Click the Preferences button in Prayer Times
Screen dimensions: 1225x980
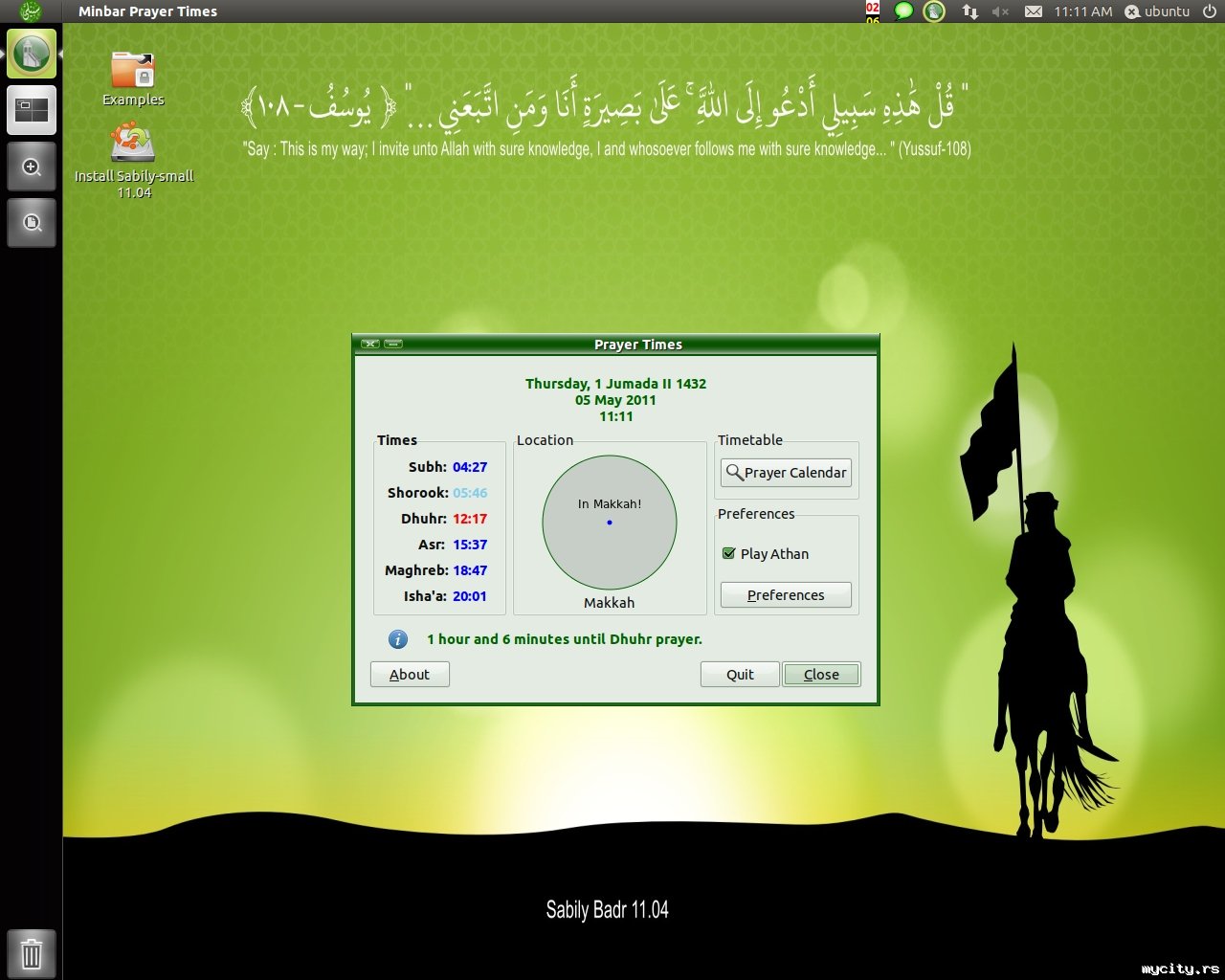coord(786,594)
